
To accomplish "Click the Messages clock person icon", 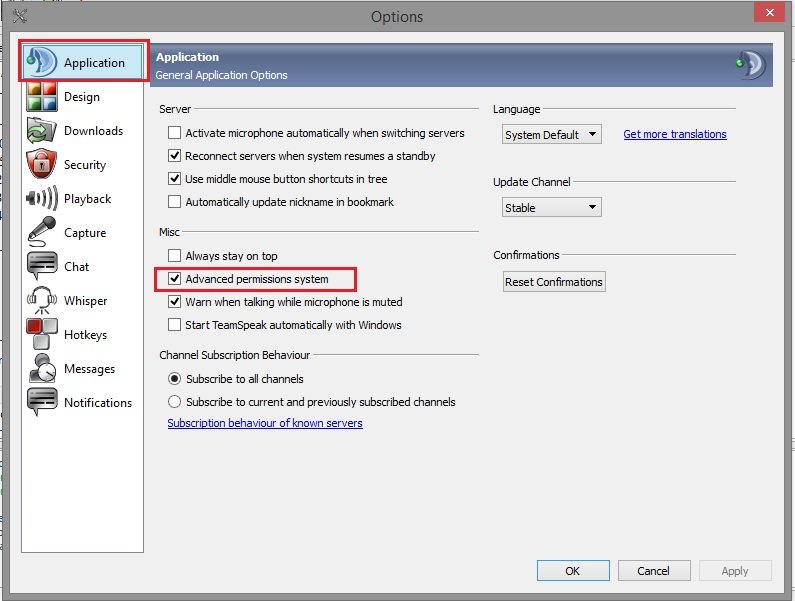I will pos(42,368).
